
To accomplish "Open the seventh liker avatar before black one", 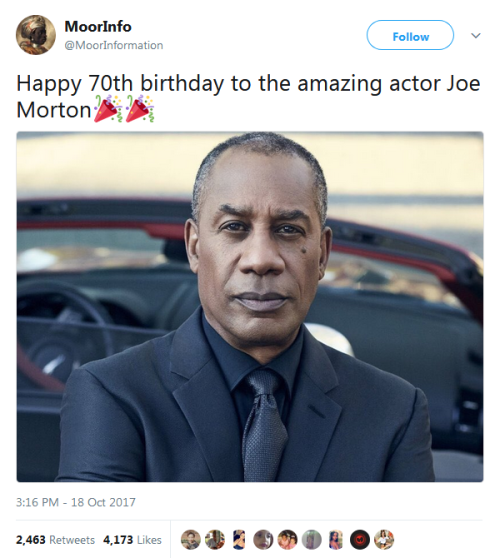I will coord(336,539).
